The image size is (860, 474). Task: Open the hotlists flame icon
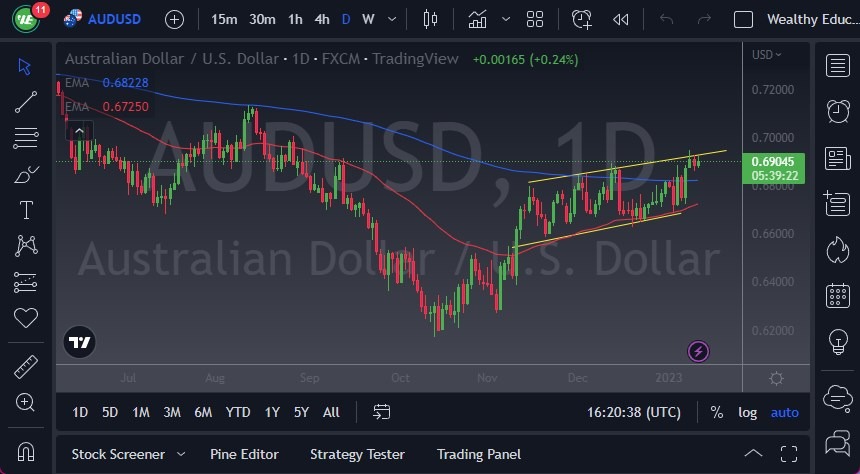pyautogui.click(x=838, y=250)
